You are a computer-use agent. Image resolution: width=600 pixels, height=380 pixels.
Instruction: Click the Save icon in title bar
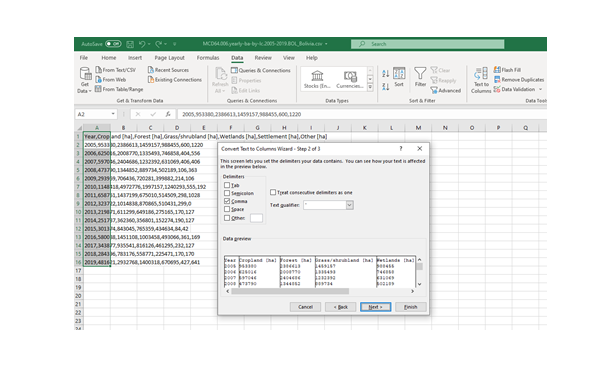pos(130,44)
